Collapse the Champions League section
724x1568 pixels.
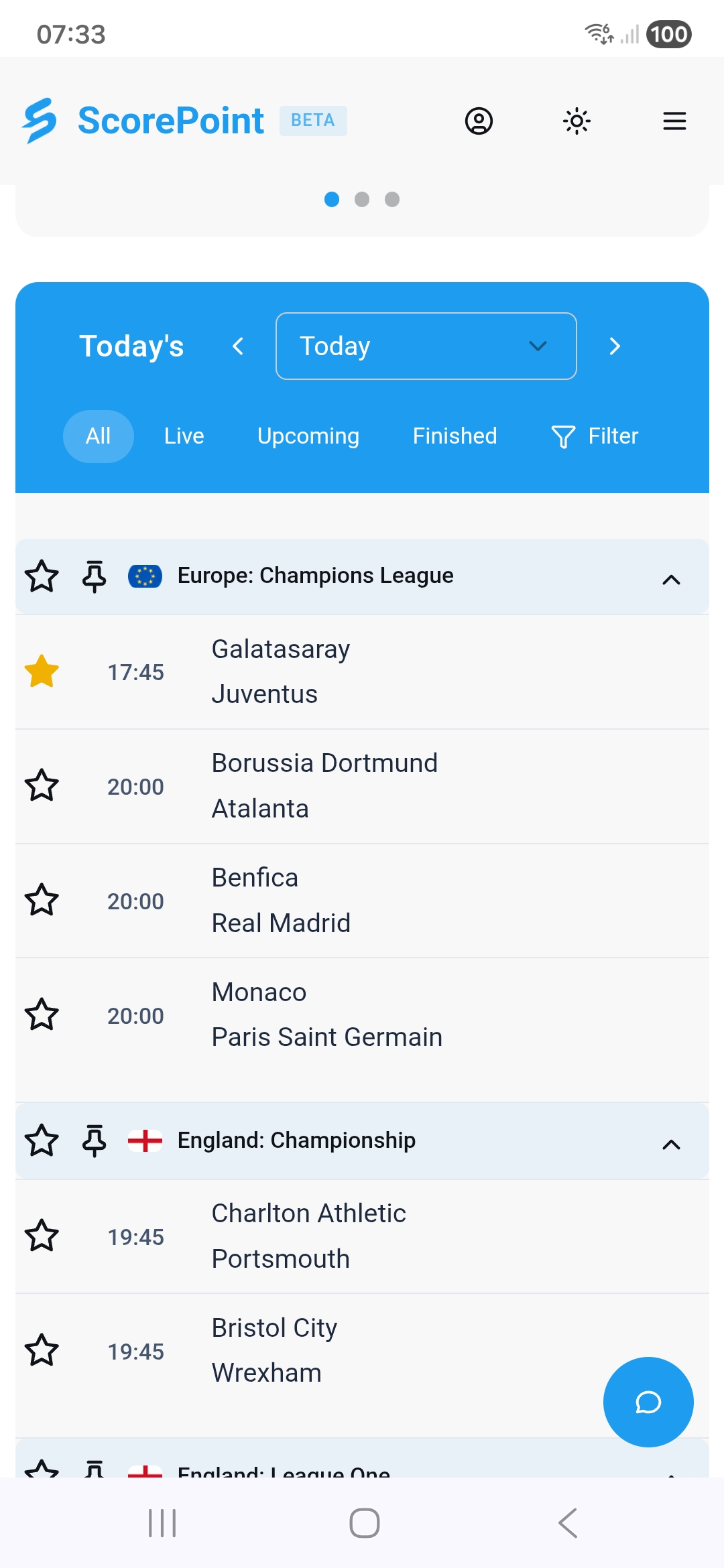click(x=671, y=580)
